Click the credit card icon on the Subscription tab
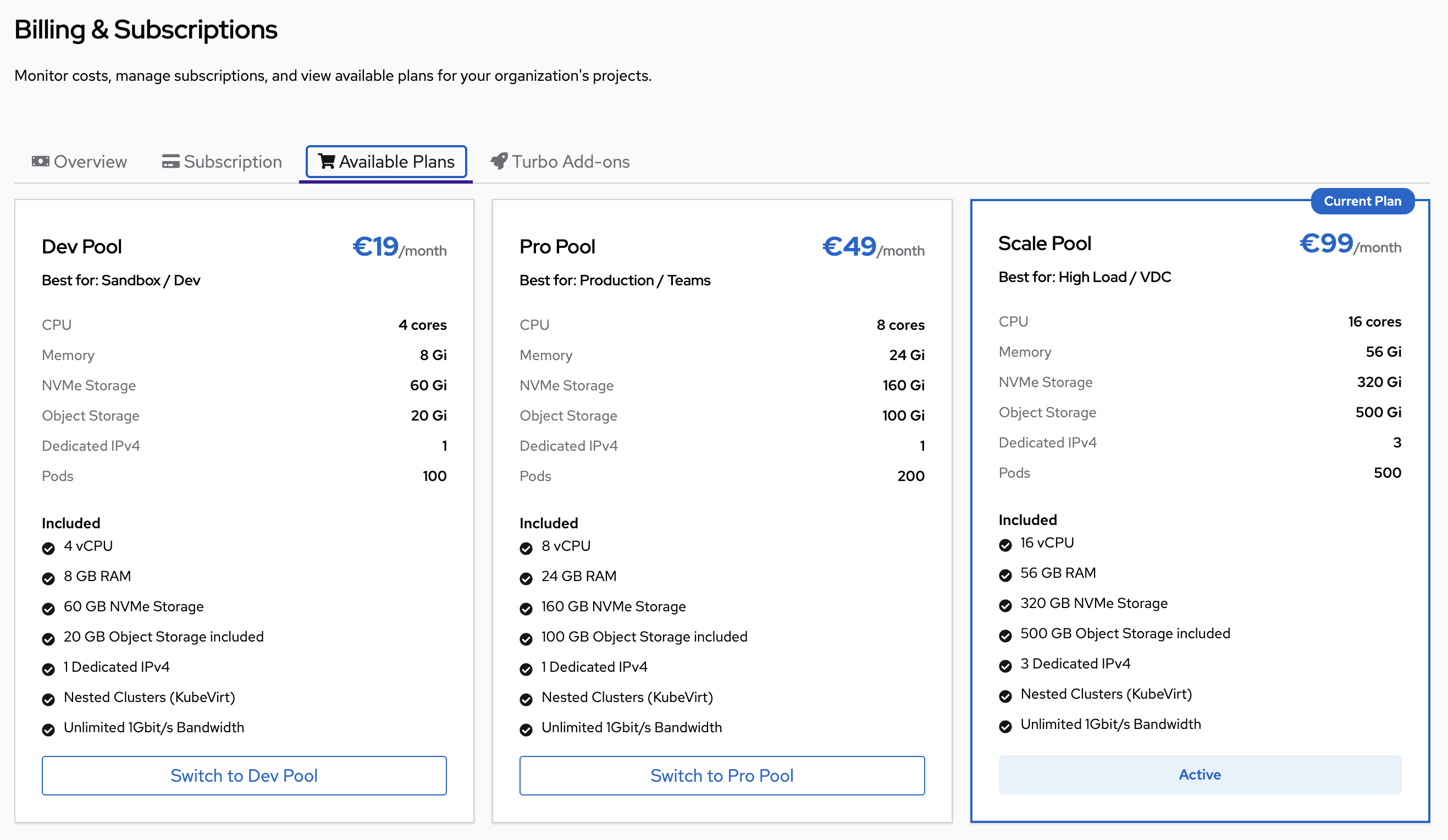Screen dimensions: 1448x840 [x=170, y=162]
